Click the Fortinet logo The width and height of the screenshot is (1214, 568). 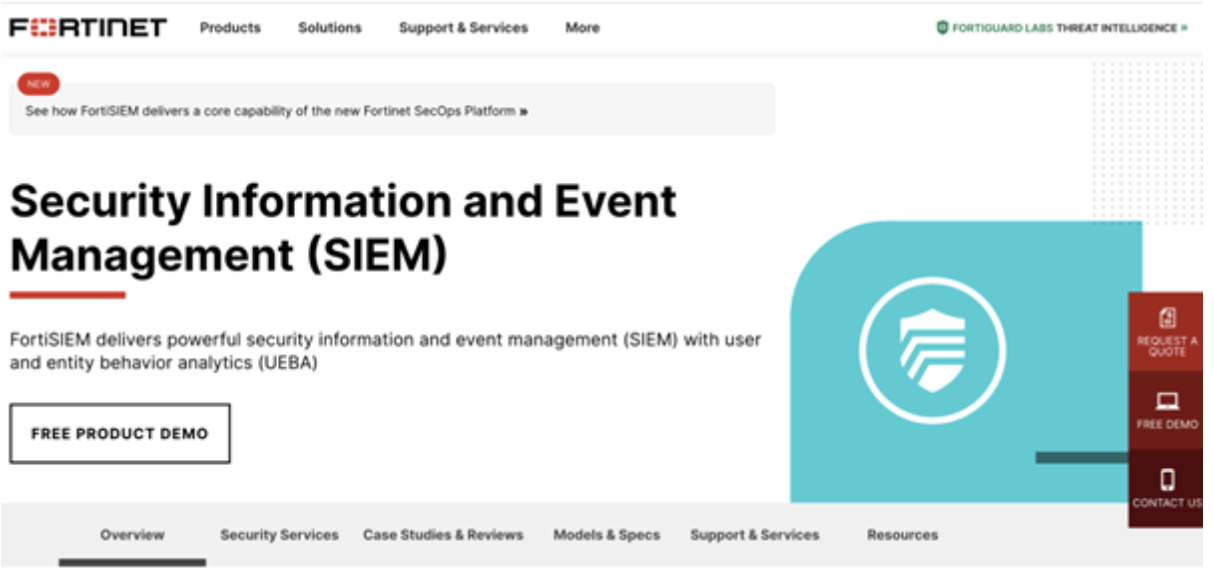click(x=88, y=28)
